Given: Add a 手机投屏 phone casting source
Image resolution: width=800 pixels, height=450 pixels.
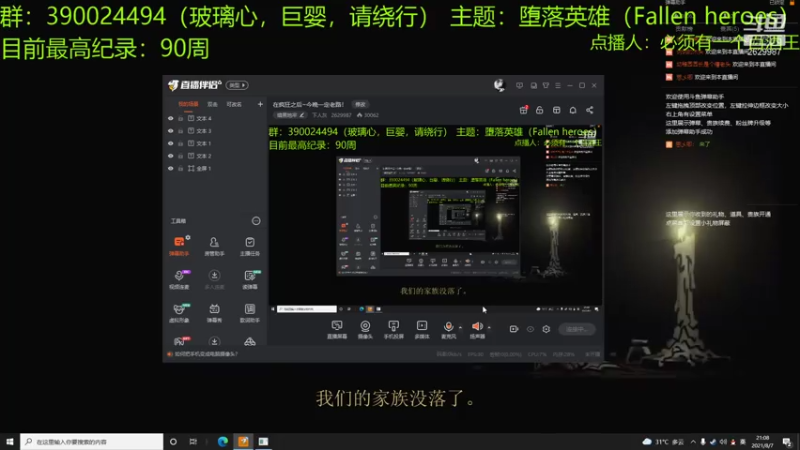Looking at the screenshot, I should pos(393,330).
